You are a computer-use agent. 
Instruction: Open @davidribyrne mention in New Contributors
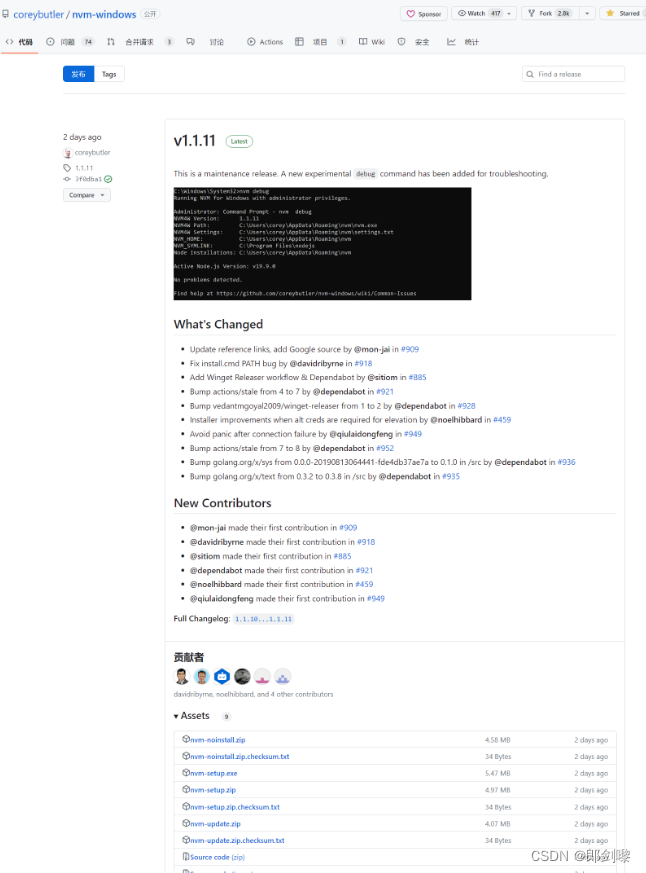point(217,542)
